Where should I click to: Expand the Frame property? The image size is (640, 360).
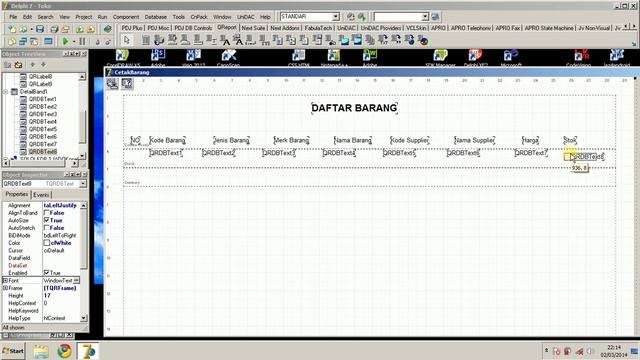pos(6,288)
